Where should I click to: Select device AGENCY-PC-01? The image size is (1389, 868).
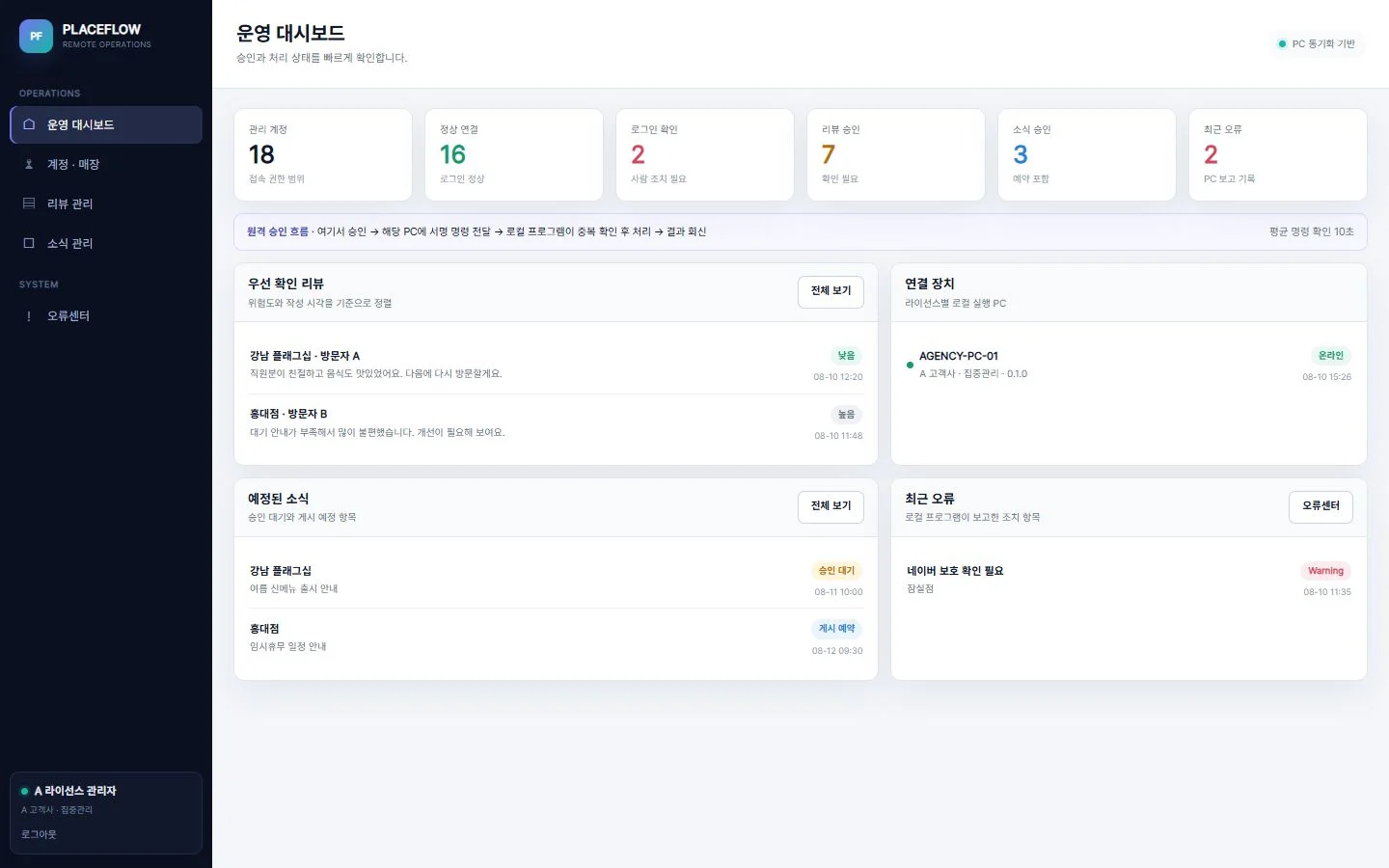coord(1129,365)
